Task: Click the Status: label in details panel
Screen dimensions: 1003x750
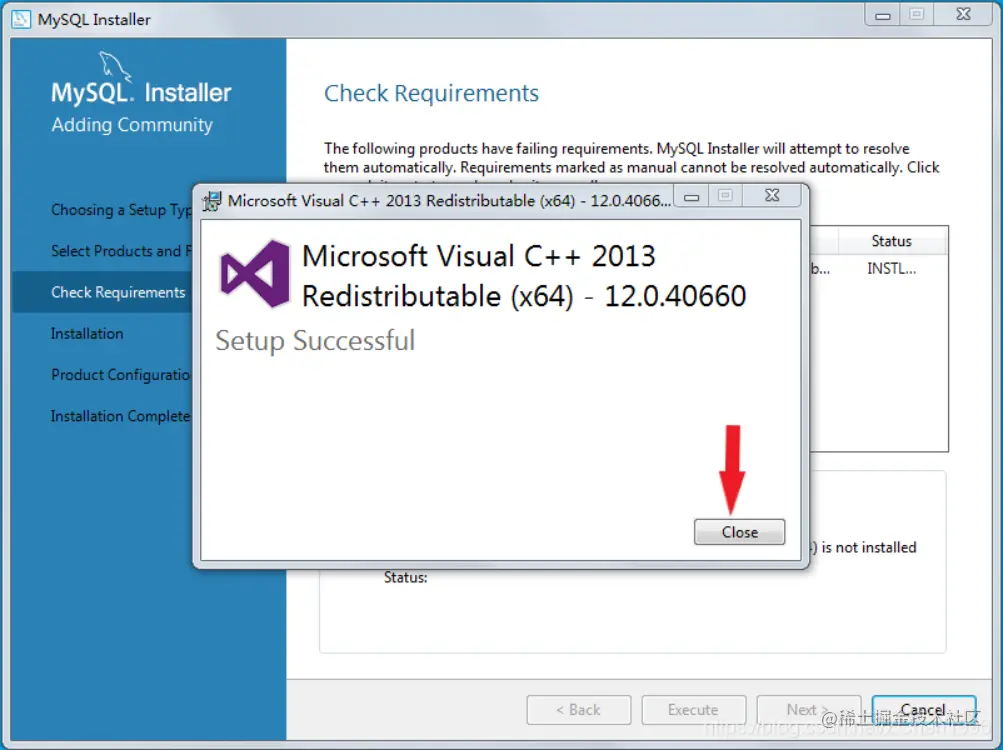Action: pos(406,577)
